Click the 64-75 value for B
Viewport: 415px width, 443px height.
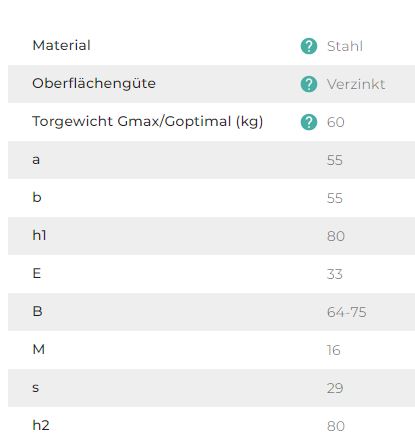[347, 312]
